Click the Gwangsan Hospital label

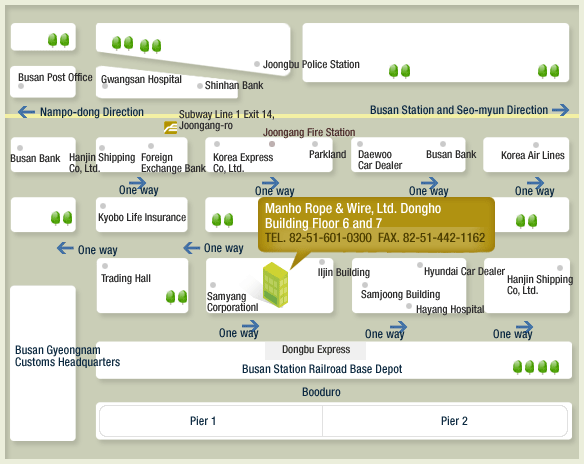tap(141, 79)
